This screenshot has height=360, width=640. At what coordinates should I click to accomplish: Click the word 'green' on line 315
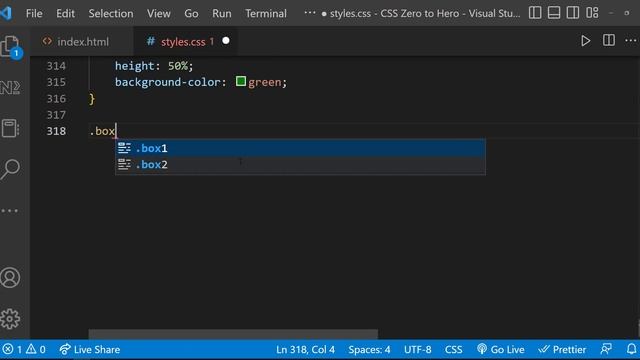coord(264,82)
